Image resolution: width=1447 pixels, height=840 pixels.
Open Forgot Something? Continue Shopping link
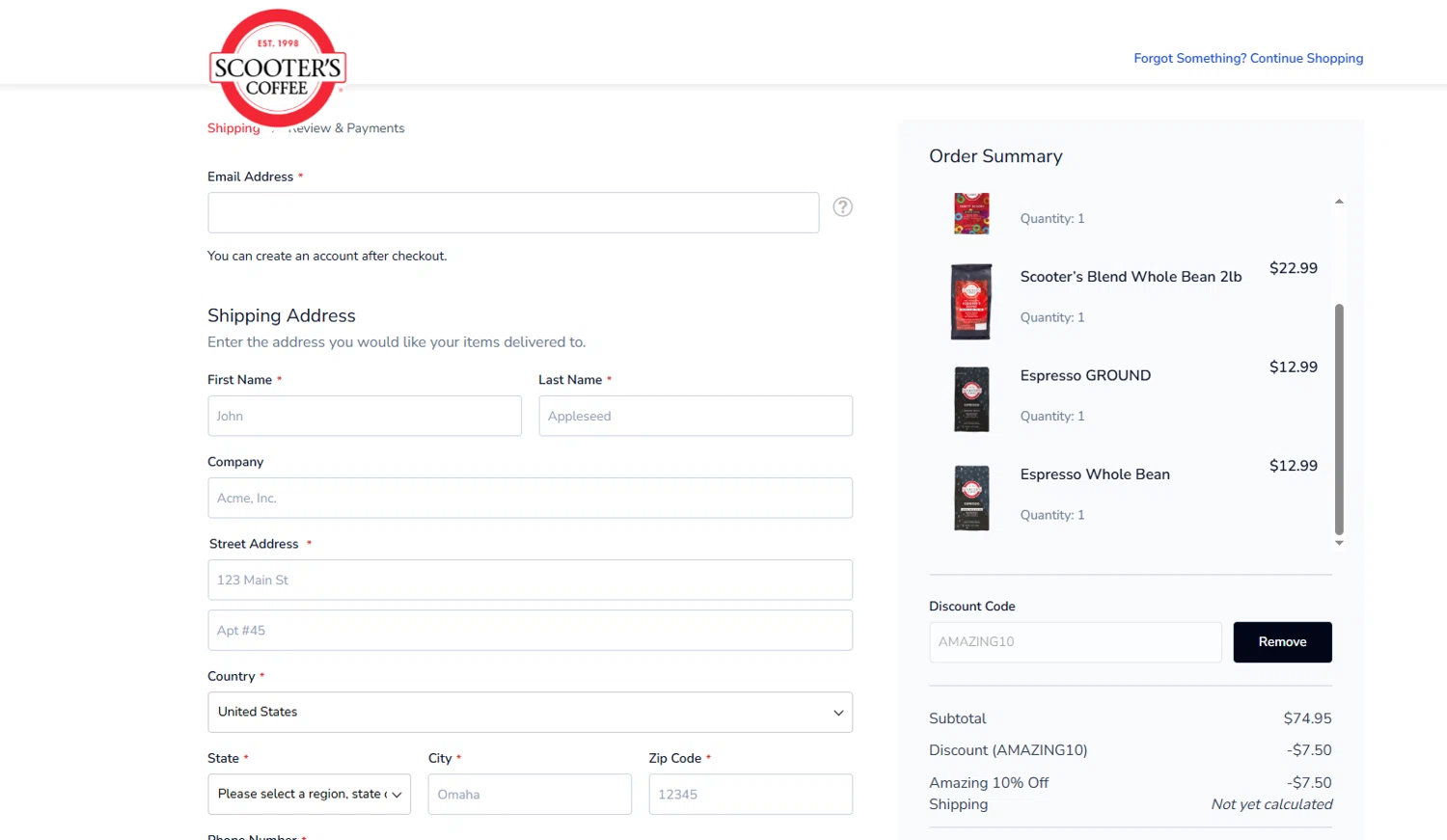pyautogui.click(x=1248, y=59)
